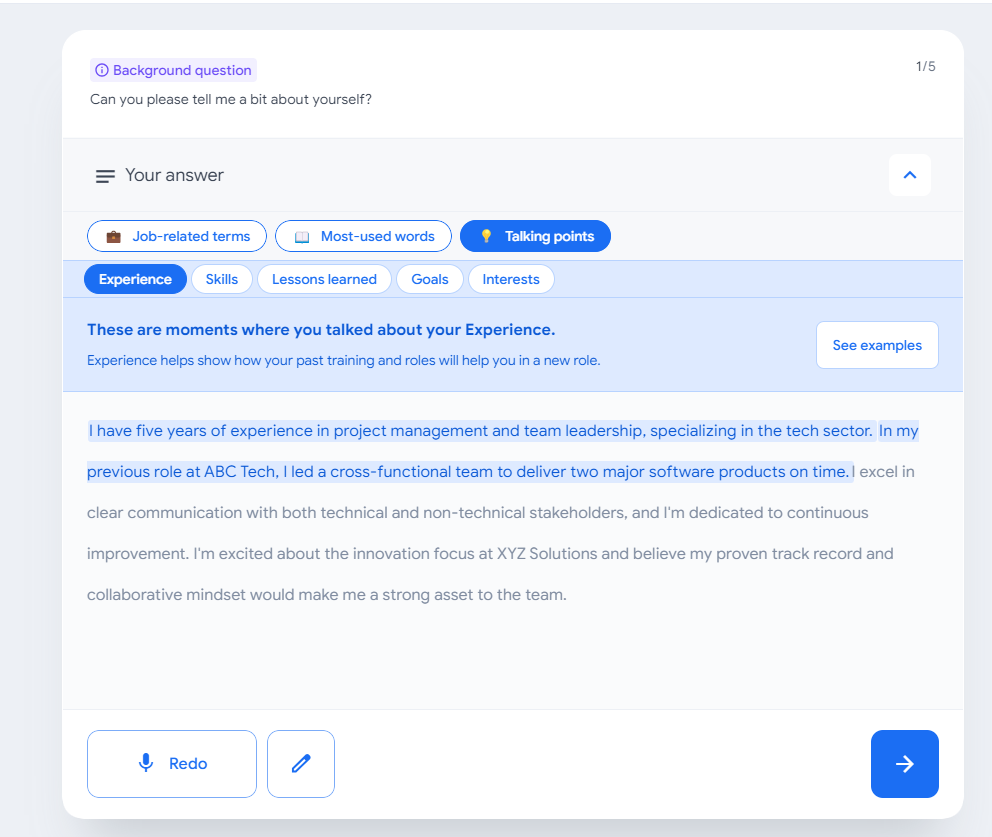Image resolution: width=992 pixels, height=837 pixels.
Task: Click Redo to re-record answer
Action: point(171,764)
